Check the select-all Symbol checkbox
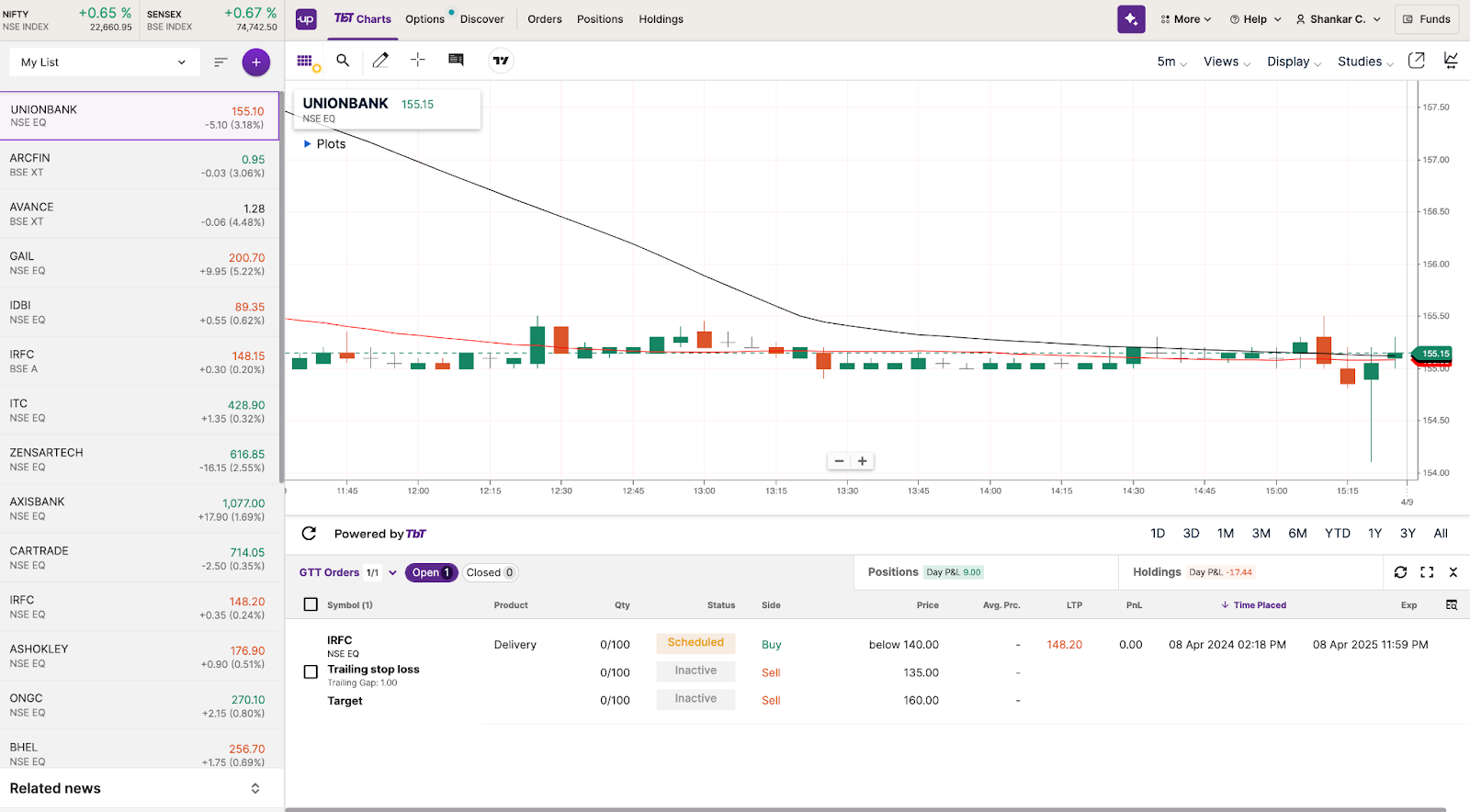 pos(311,604)
